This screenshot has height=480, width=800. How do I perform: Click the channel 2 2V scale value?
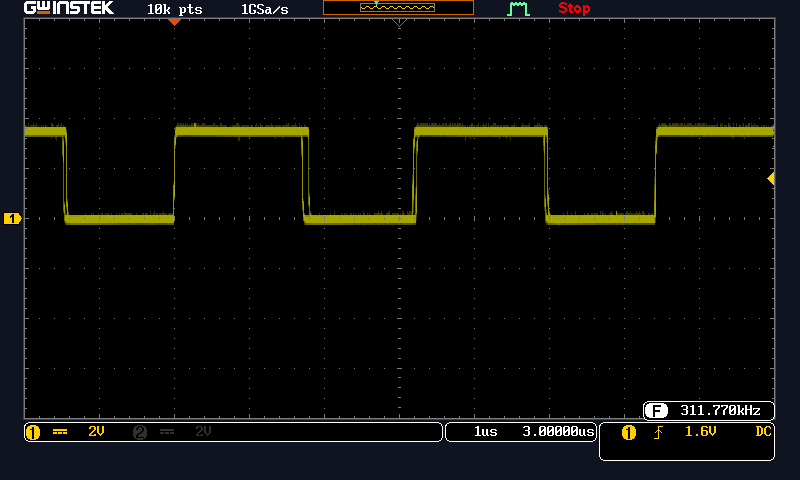(203, 432)
